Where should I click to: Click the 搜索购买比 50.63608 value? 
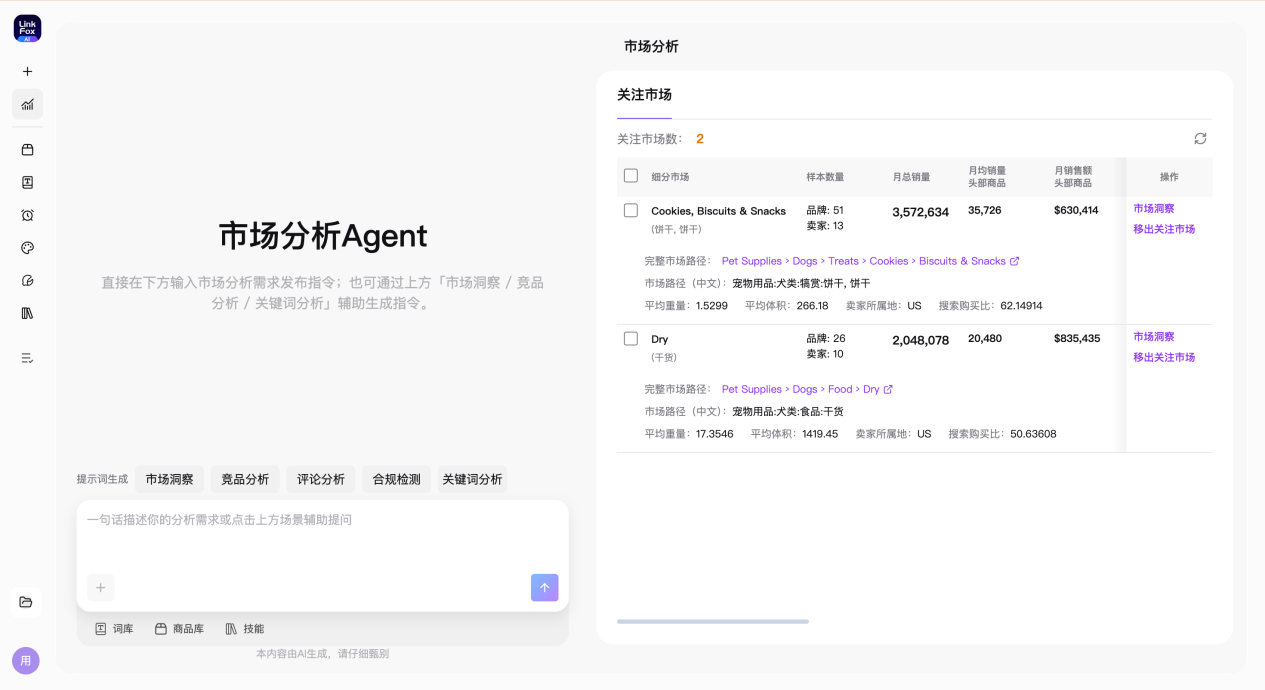coord(1033,434)
